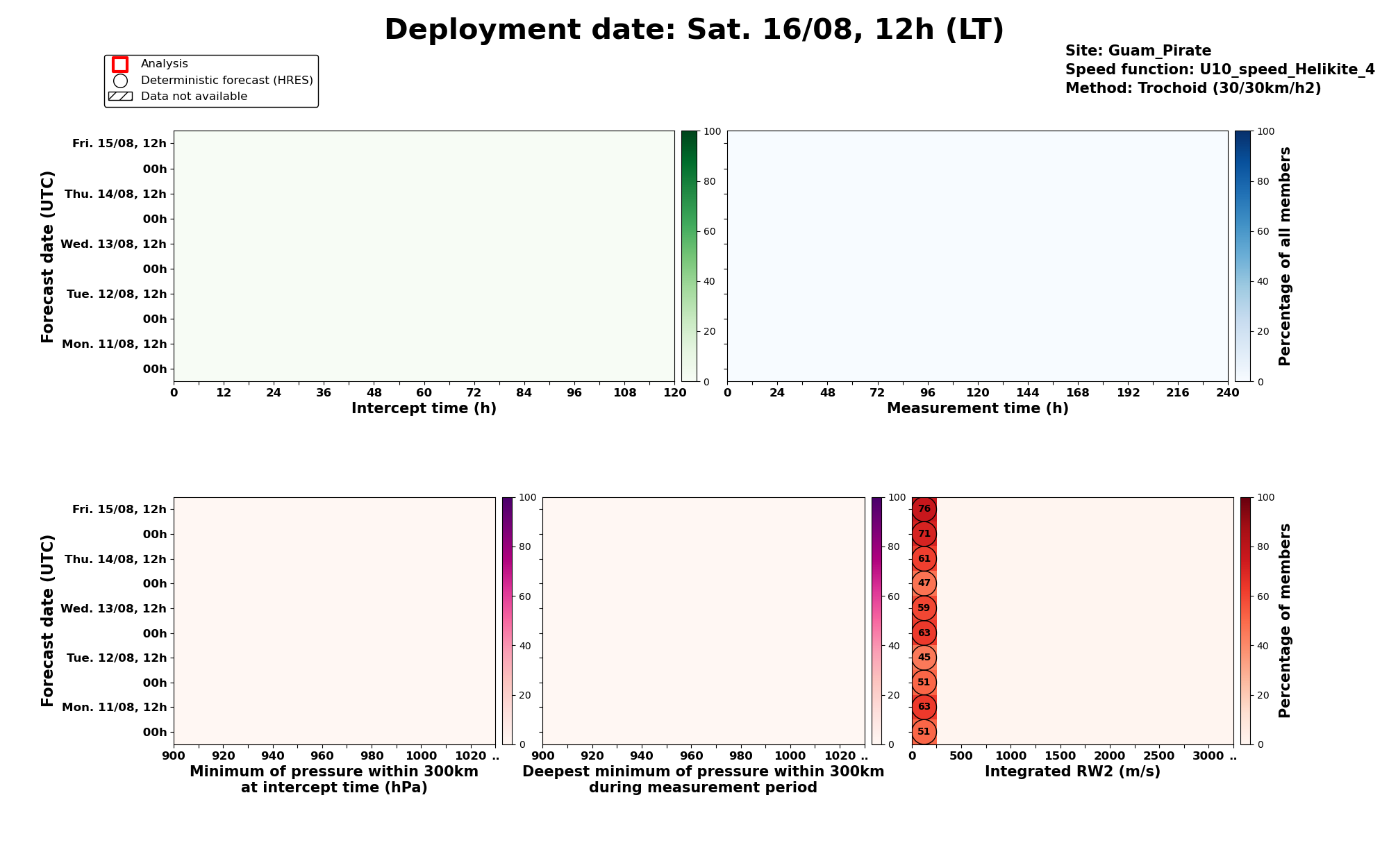Click the 3000 tick on Integrated RW2 axis
This screenshot has width=1389, height=868.
pyautogui.click(x=1208, y=756)
